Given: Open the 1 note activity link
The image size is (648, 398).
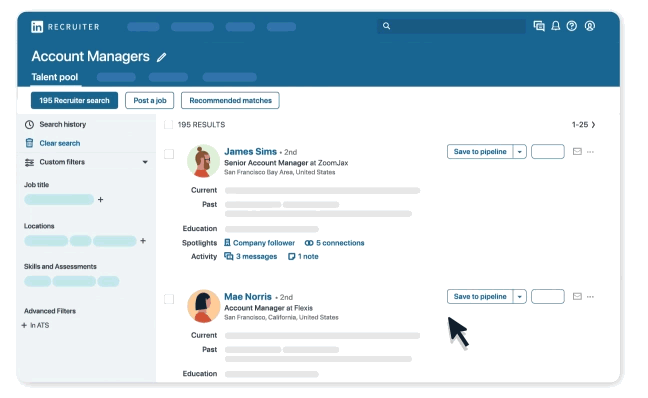Looking at the screenshot, I should 303,256.
